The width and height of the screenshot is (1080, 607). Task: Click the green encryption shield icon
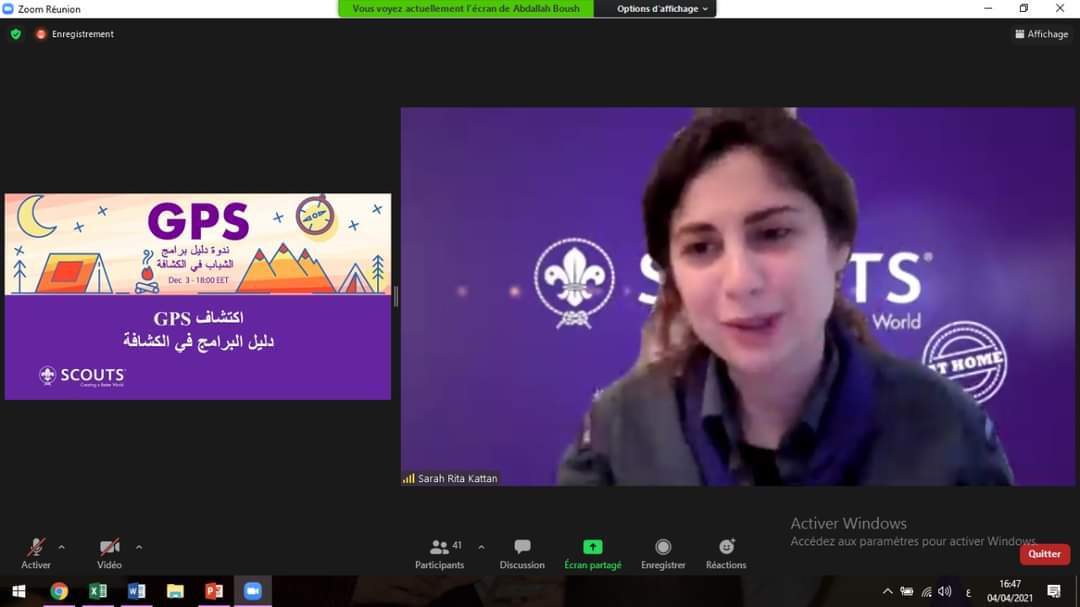(16, 34)
